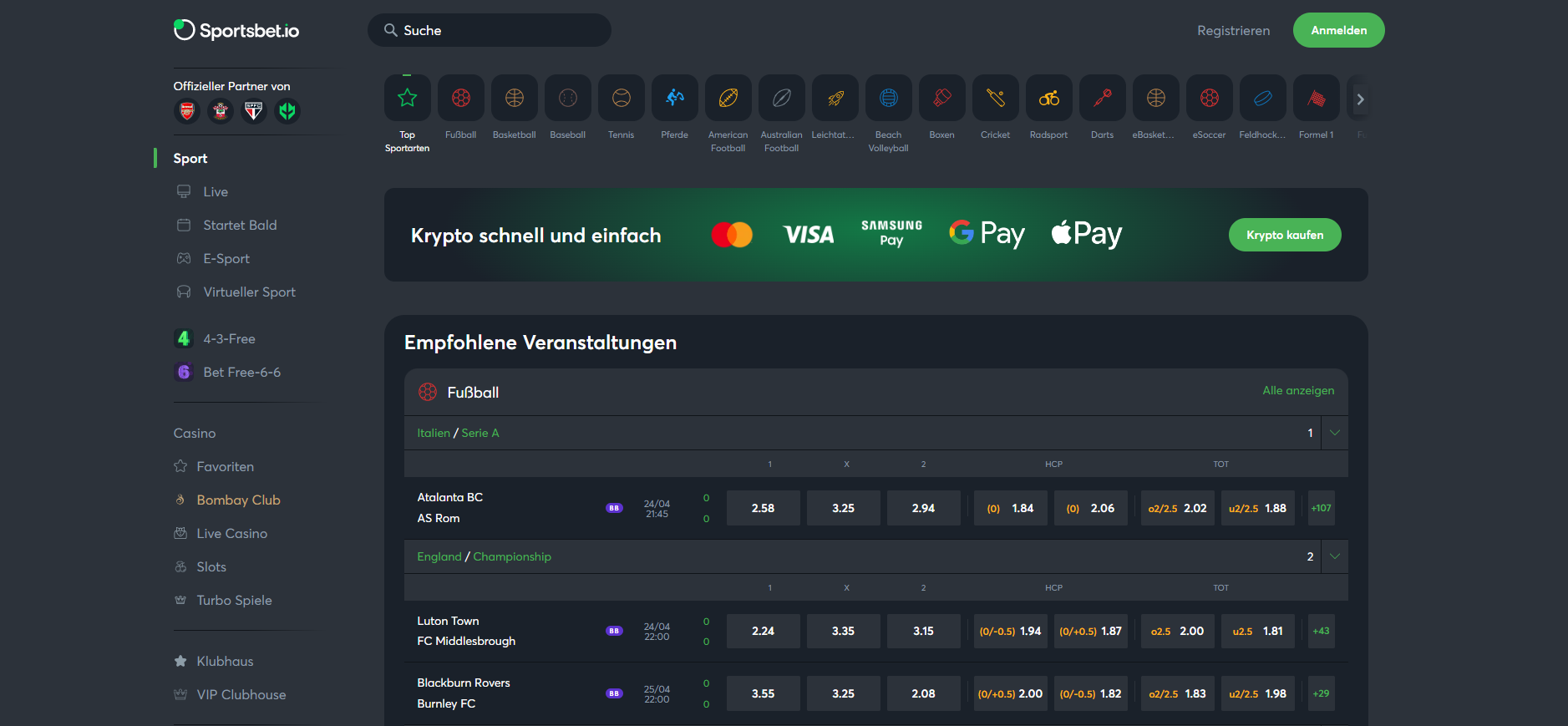
Task: Select the eBasketball icon
Action: pos(1156,99)
